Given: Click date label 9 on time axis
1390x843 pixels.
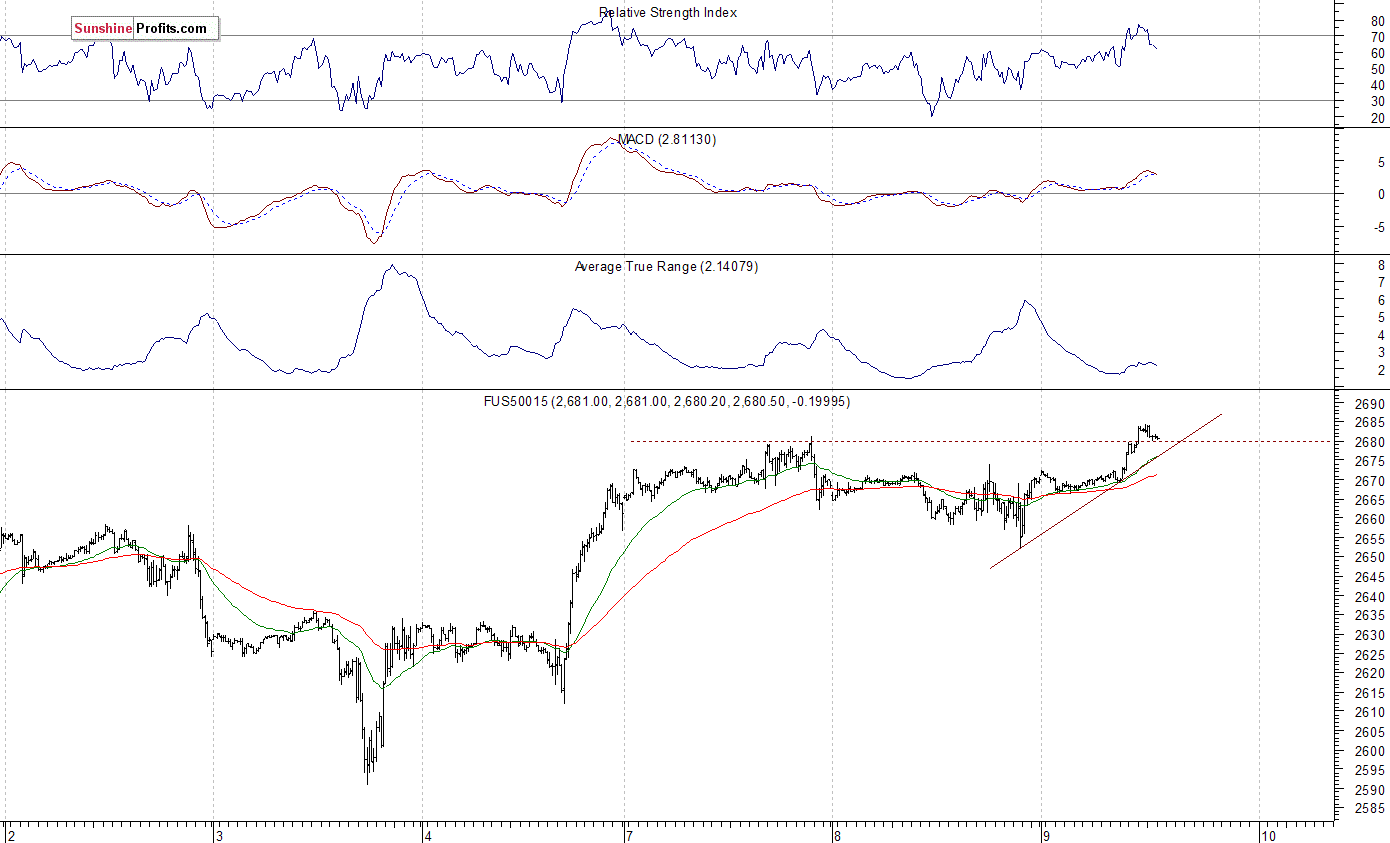Looking at the screenshot, I should 1045,835.
